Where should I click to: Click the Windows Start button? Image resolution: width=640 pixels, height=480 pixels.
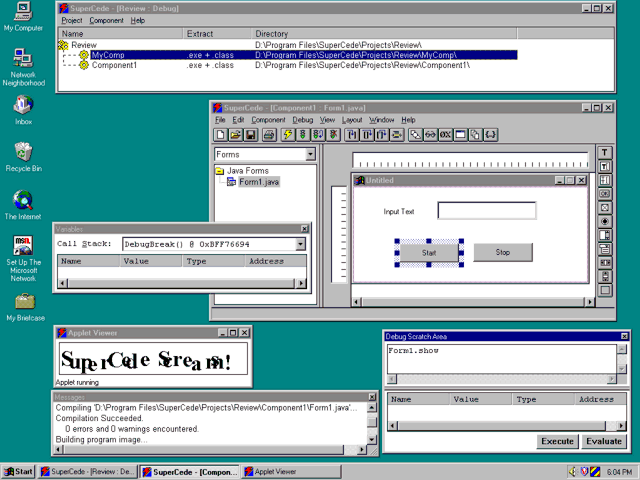point(18,471)
